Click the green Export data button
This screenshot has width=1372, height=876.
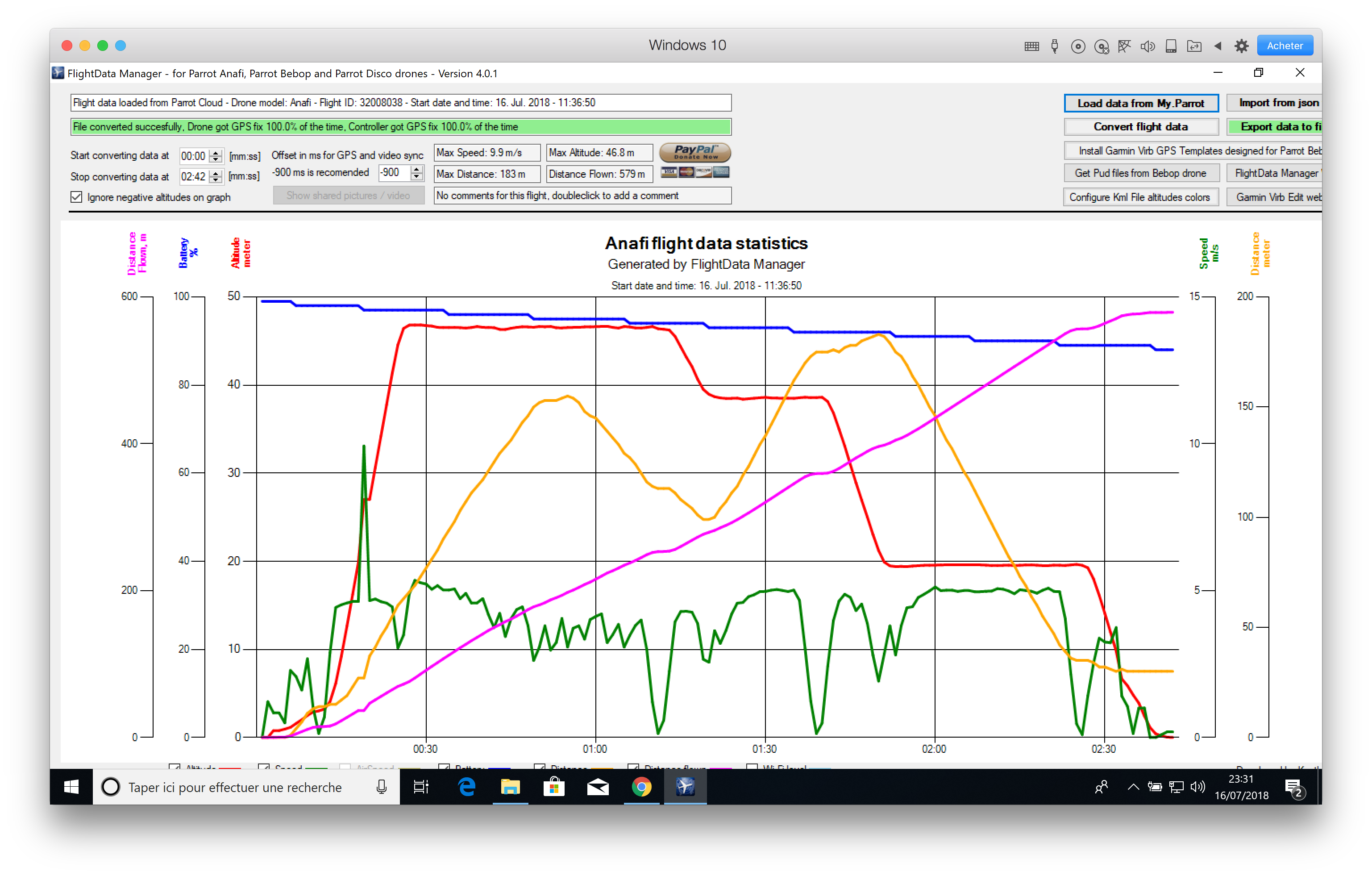click(1275, 127)
